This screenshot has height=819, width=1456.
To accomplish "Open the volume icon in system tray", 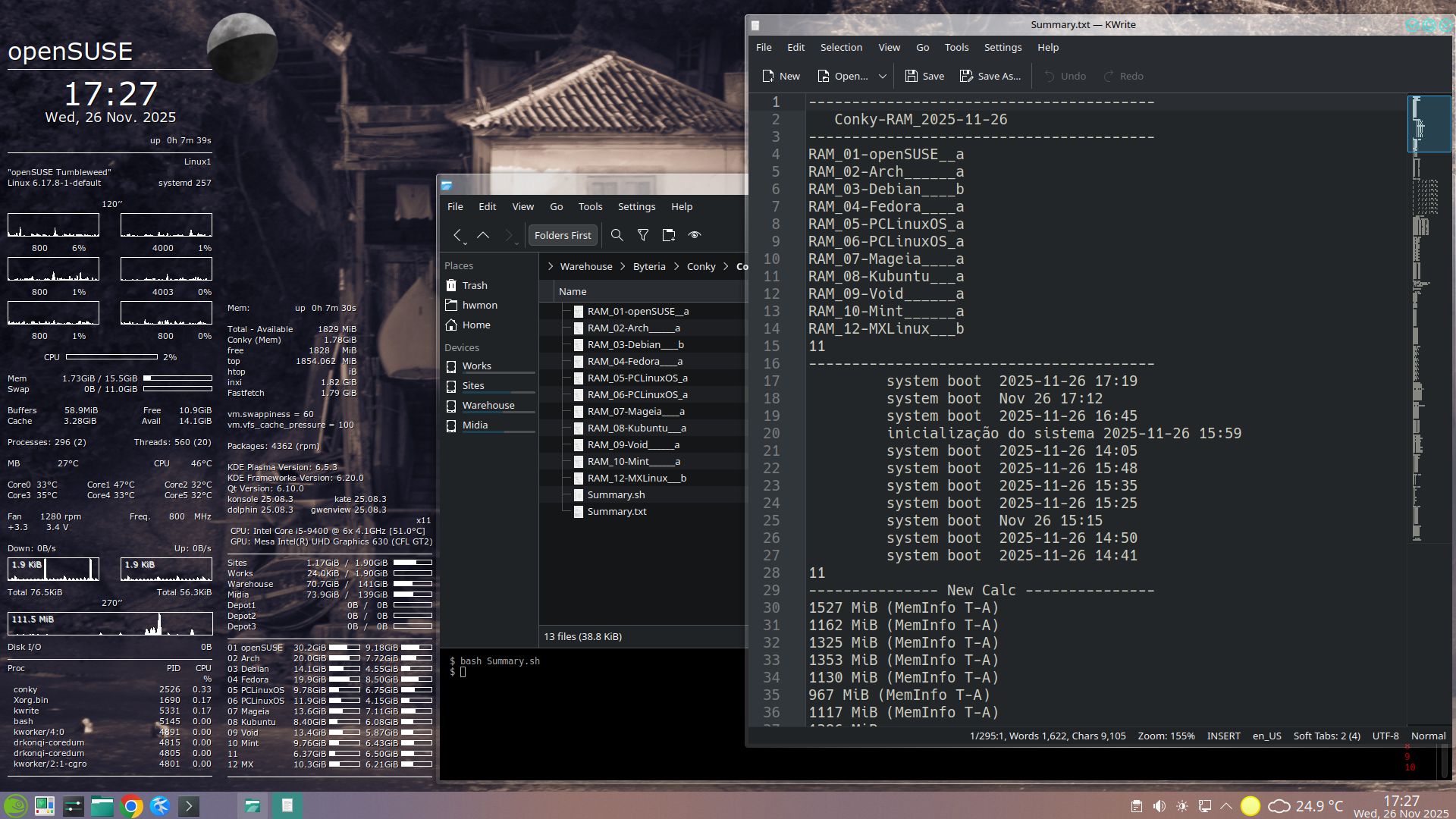I will [1159, 806].
